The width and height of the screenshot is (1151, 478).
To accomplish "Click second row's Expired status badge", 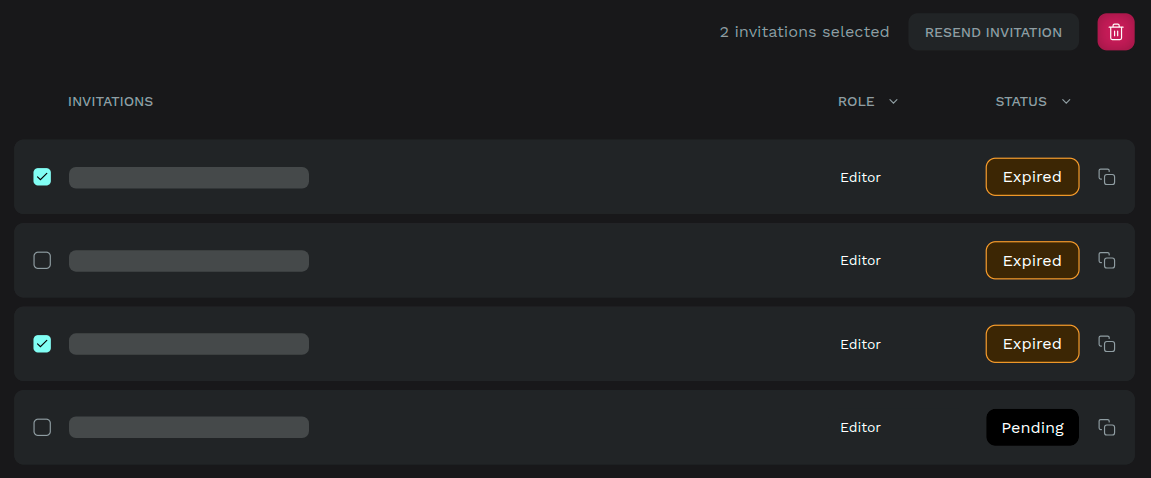I will [1032, 260].
